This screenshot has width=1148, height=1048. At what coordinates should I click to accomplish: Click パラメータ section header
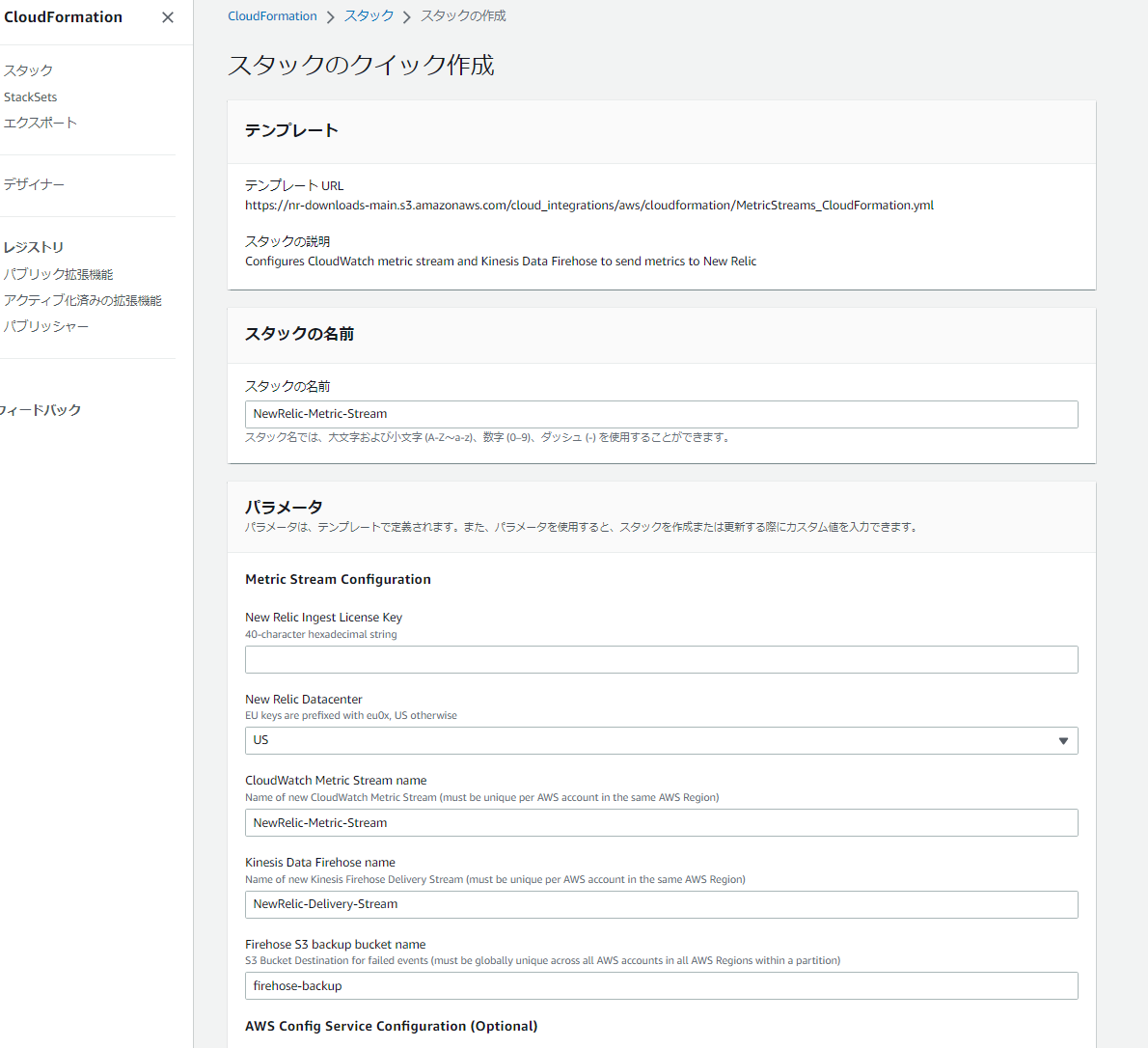point(284,507)
